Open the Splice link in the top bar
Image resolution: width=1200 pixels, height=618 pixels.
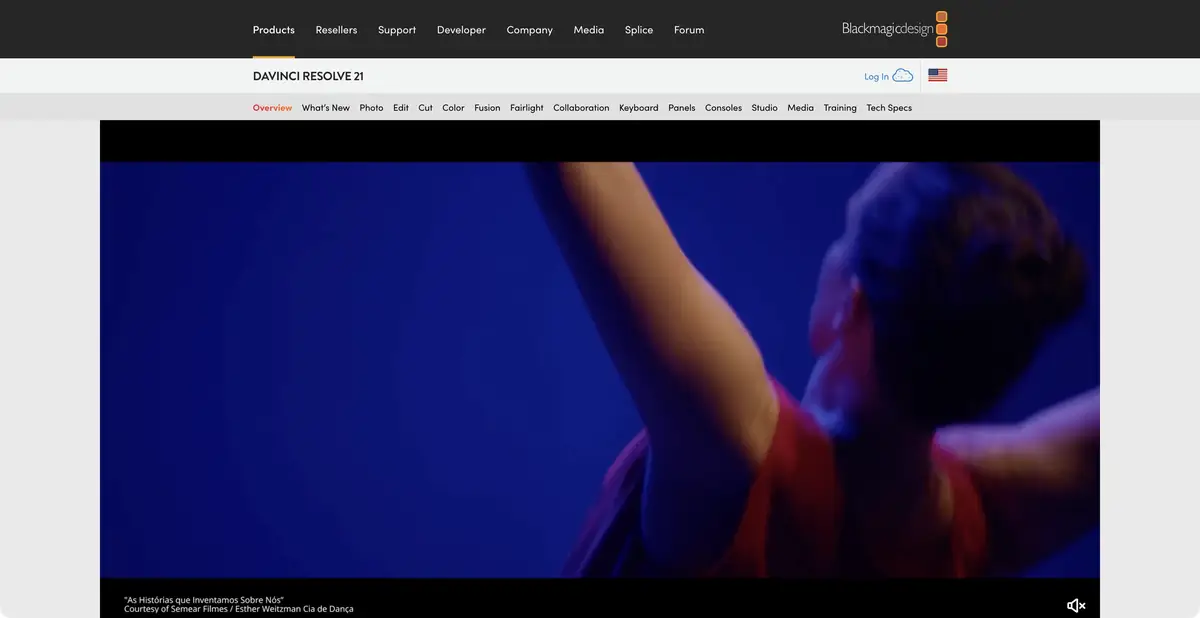pyautogui.click(x=639, y=30)
